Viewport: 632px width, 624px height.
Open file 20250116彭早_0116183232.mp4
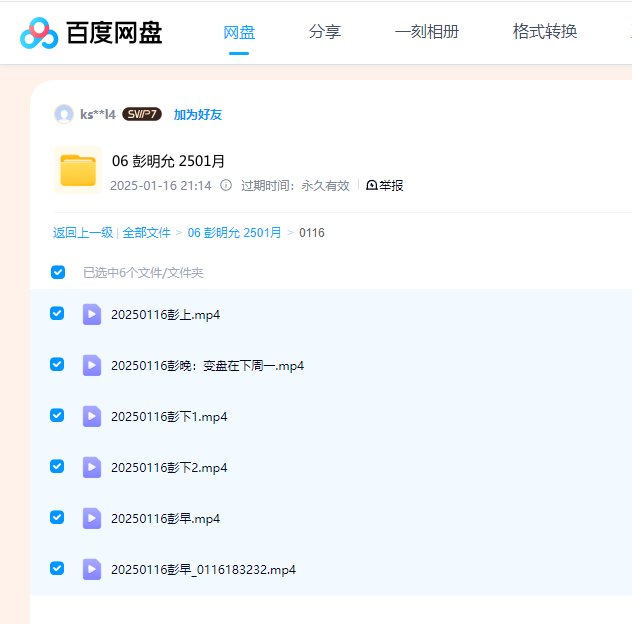203,570
